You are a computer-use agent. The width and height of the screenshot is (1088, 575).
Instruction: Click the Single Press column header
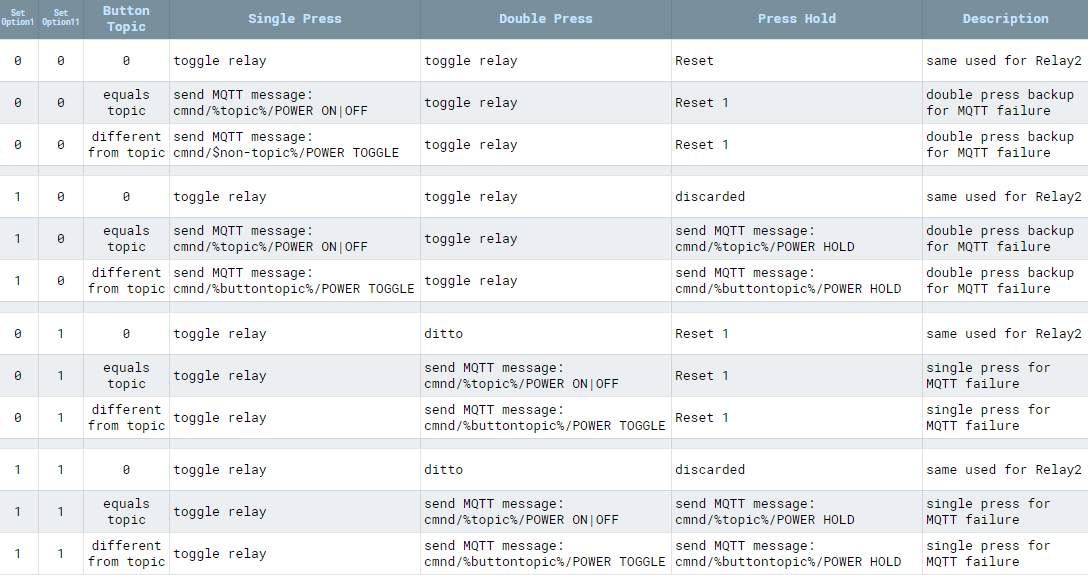pos(294,19)
